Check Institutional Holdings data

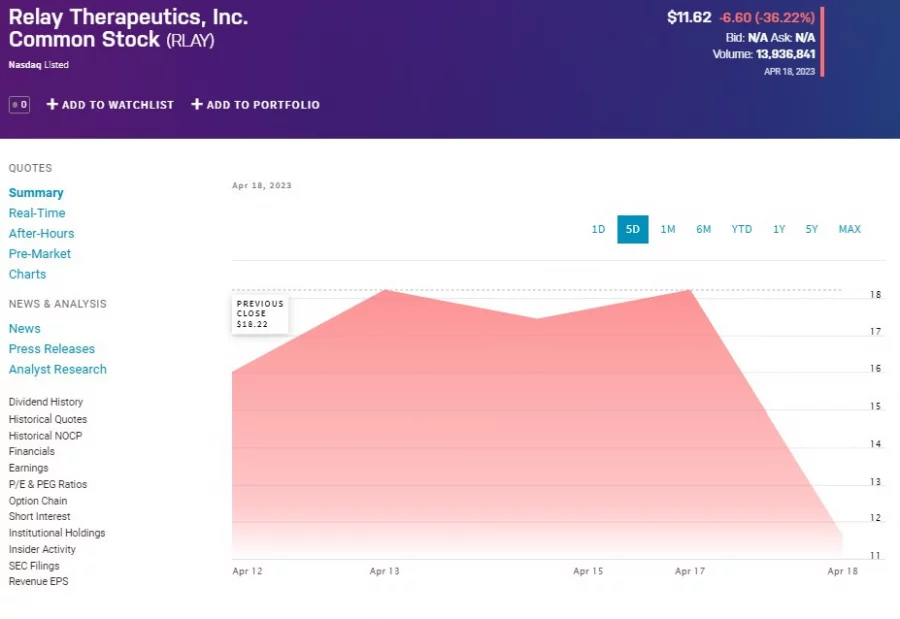[57, 533]
